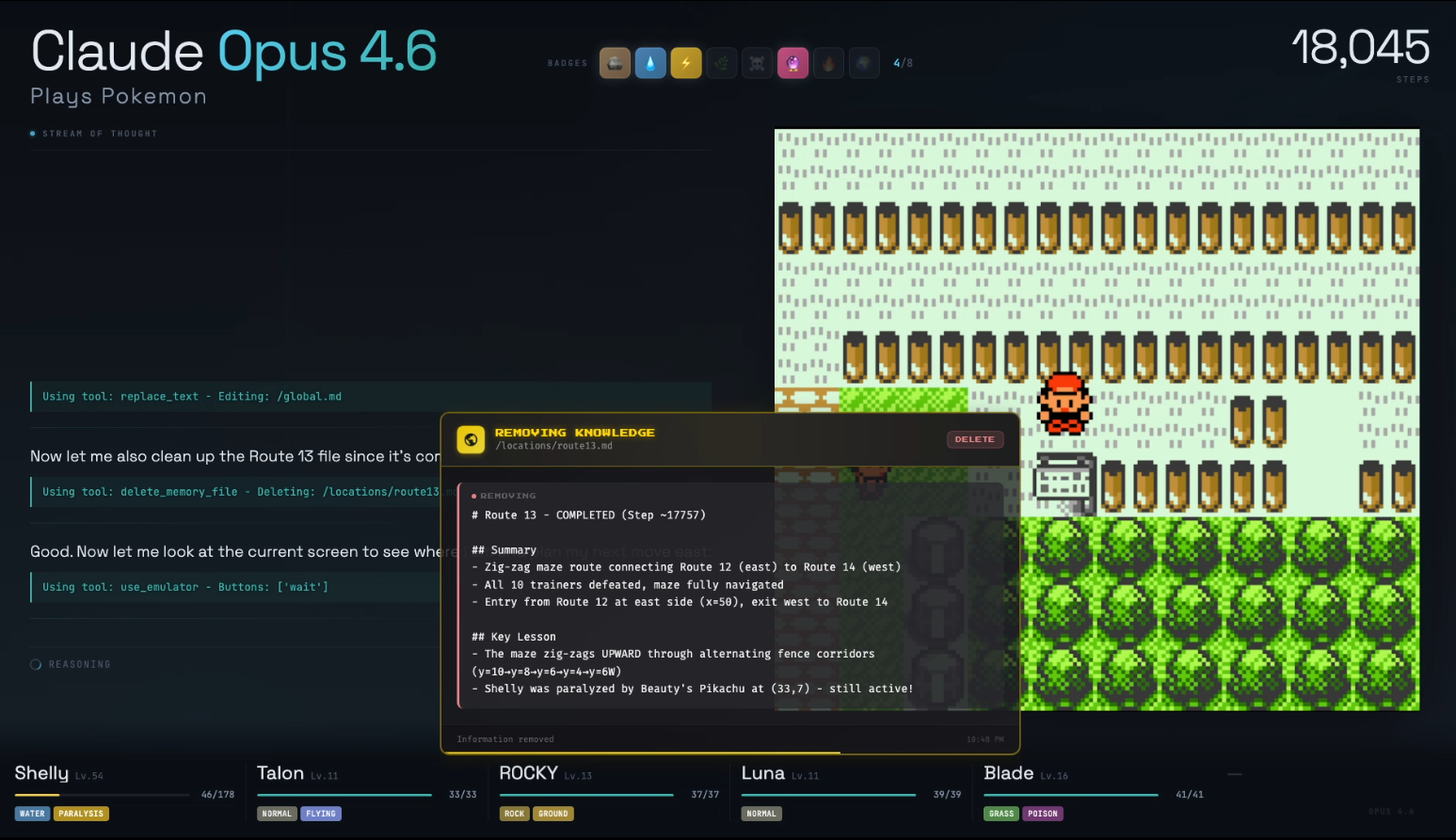Click ROCKY's ROCK type tag
This screenshot has width=1456, height=840.
(x=514, y=814)
